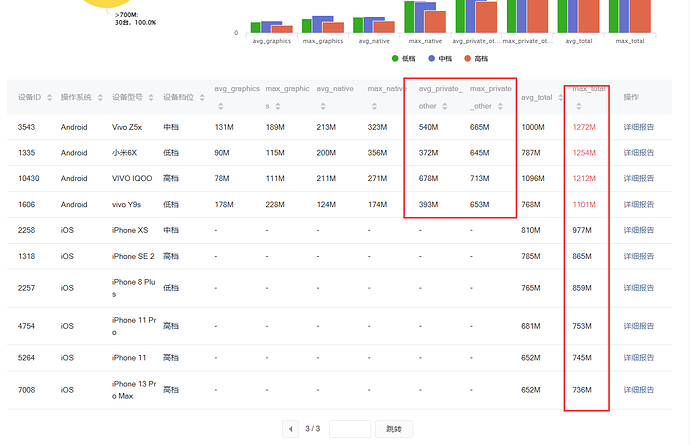Click the max_total chart axis label

click(x=630, y=41)
